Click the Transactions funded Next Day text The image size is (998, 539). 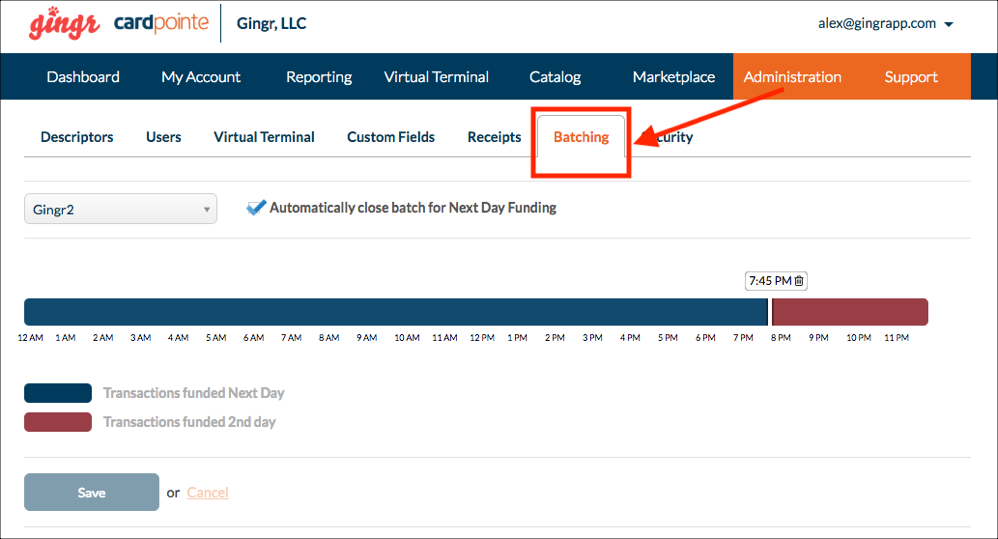pyautogui.click(x=193, y=393)
